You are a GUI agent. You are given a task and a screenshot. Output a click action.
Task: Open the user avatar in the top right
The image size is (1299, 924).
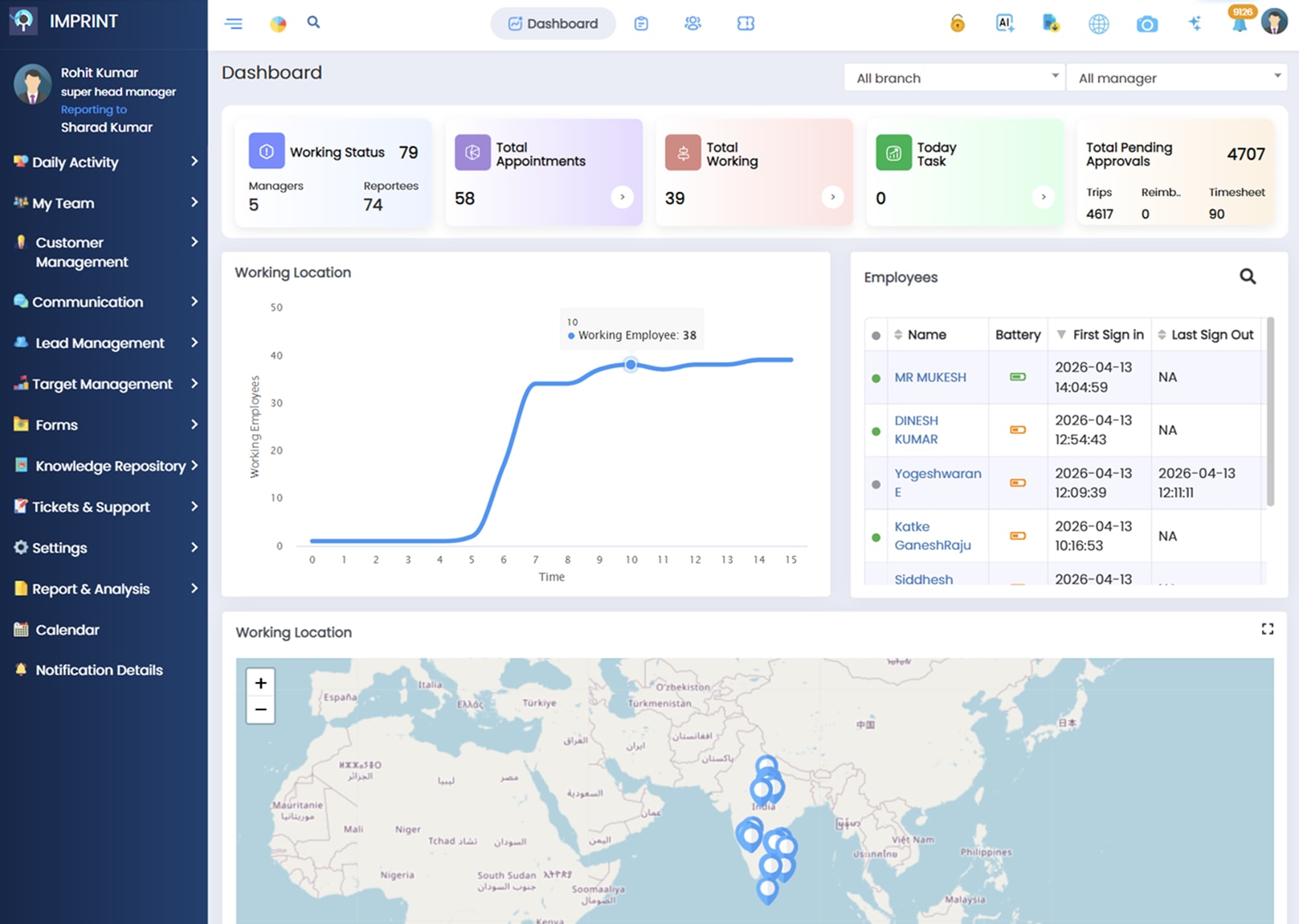point(1274,22)
